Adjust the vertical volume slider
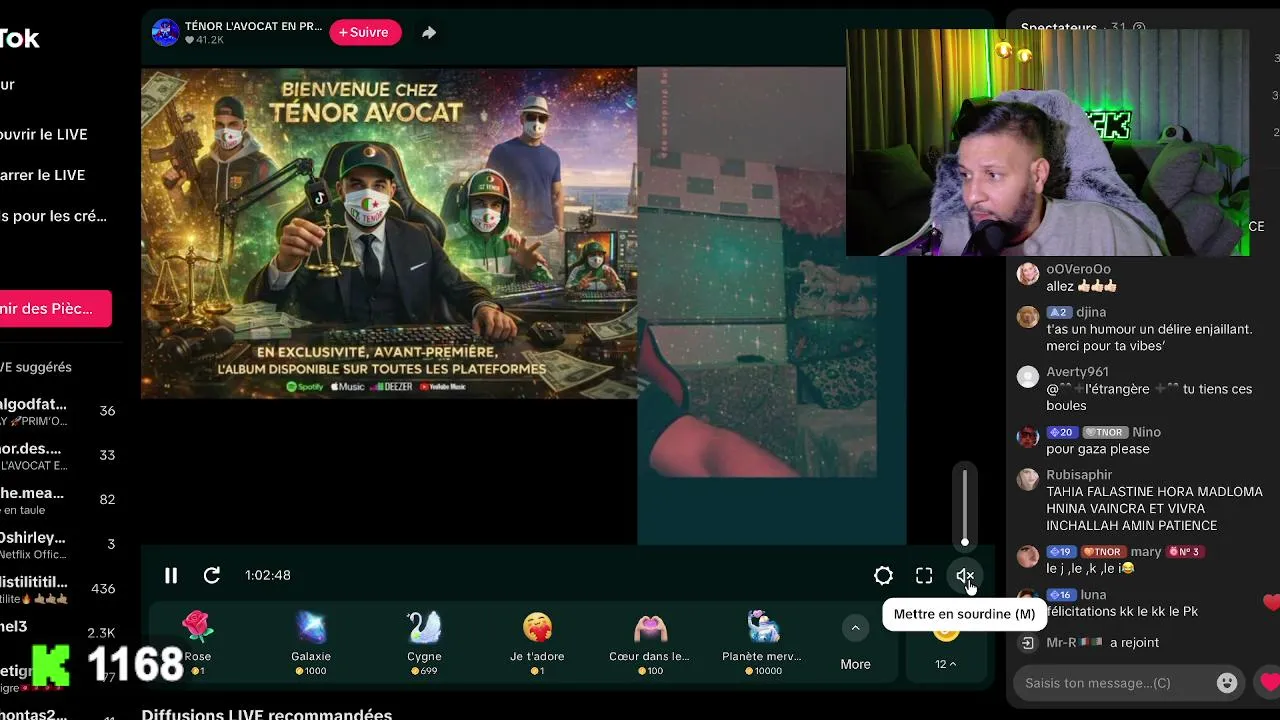Screen dimensions: 1280x720 click(965, 506)
